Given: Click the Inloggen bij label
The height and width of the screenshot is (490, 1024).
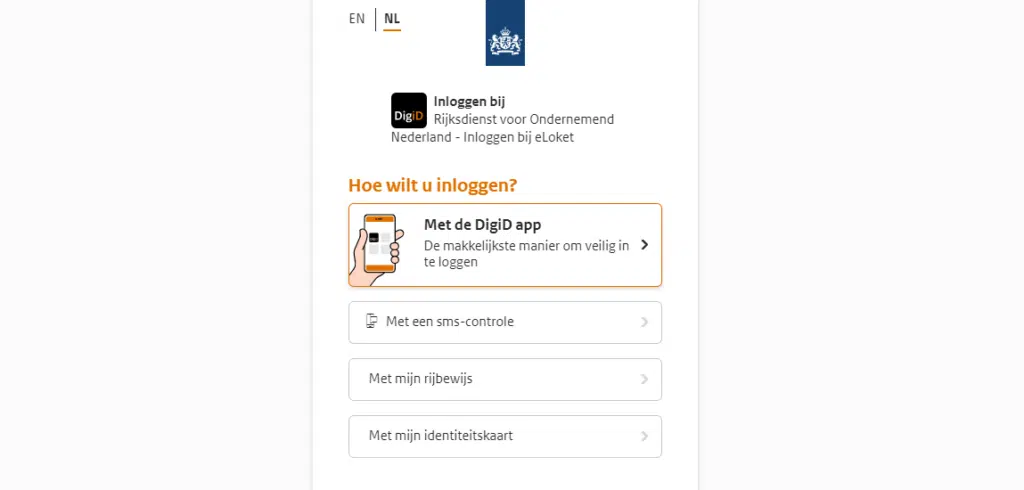Looking at the screenshot, I should tap(469, 101).
